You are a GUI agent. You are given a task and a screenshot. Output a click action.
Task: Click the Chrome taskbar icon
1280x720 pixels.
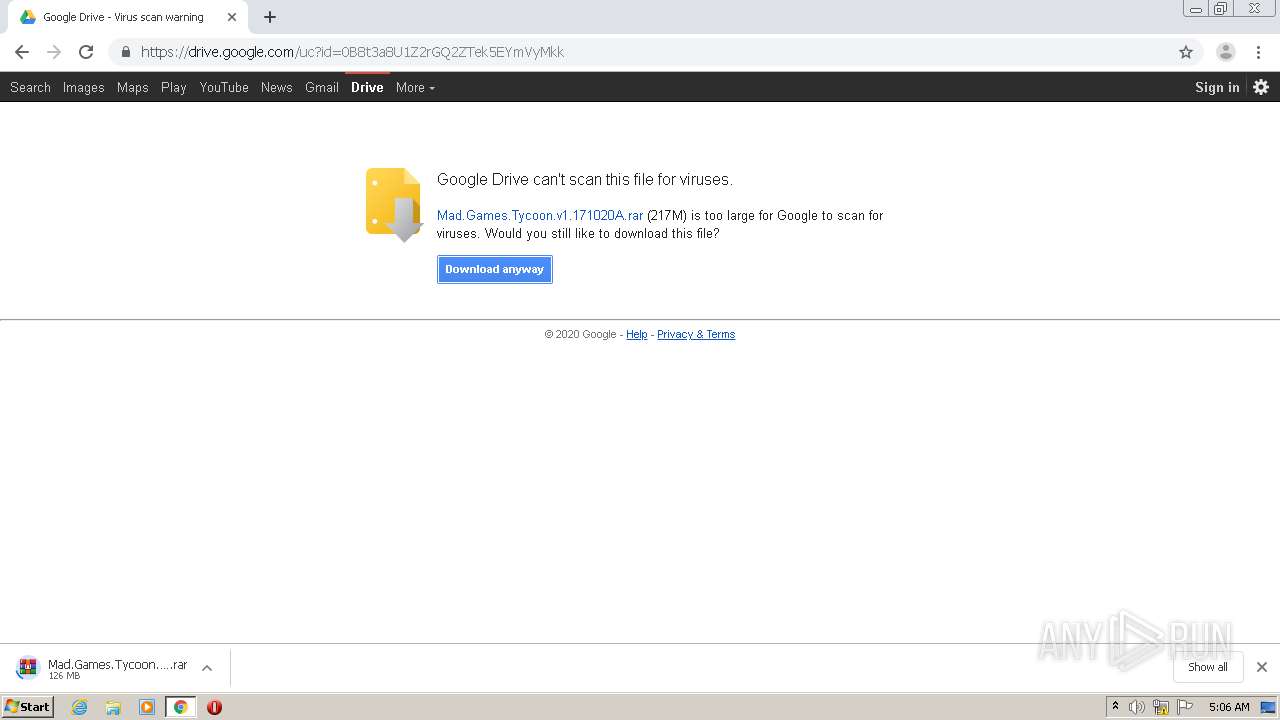tap(181, 707)
